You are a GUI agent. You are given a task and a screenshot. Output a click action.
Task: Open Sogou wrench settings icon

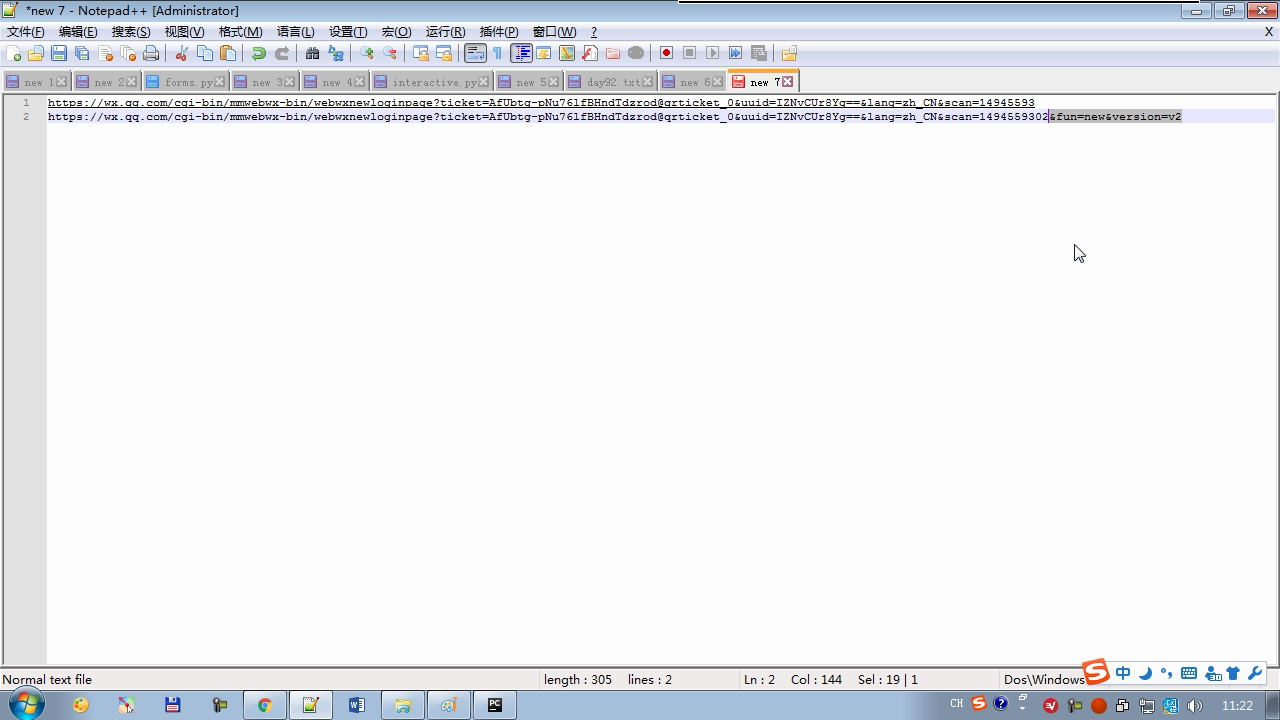[1255, 674]
